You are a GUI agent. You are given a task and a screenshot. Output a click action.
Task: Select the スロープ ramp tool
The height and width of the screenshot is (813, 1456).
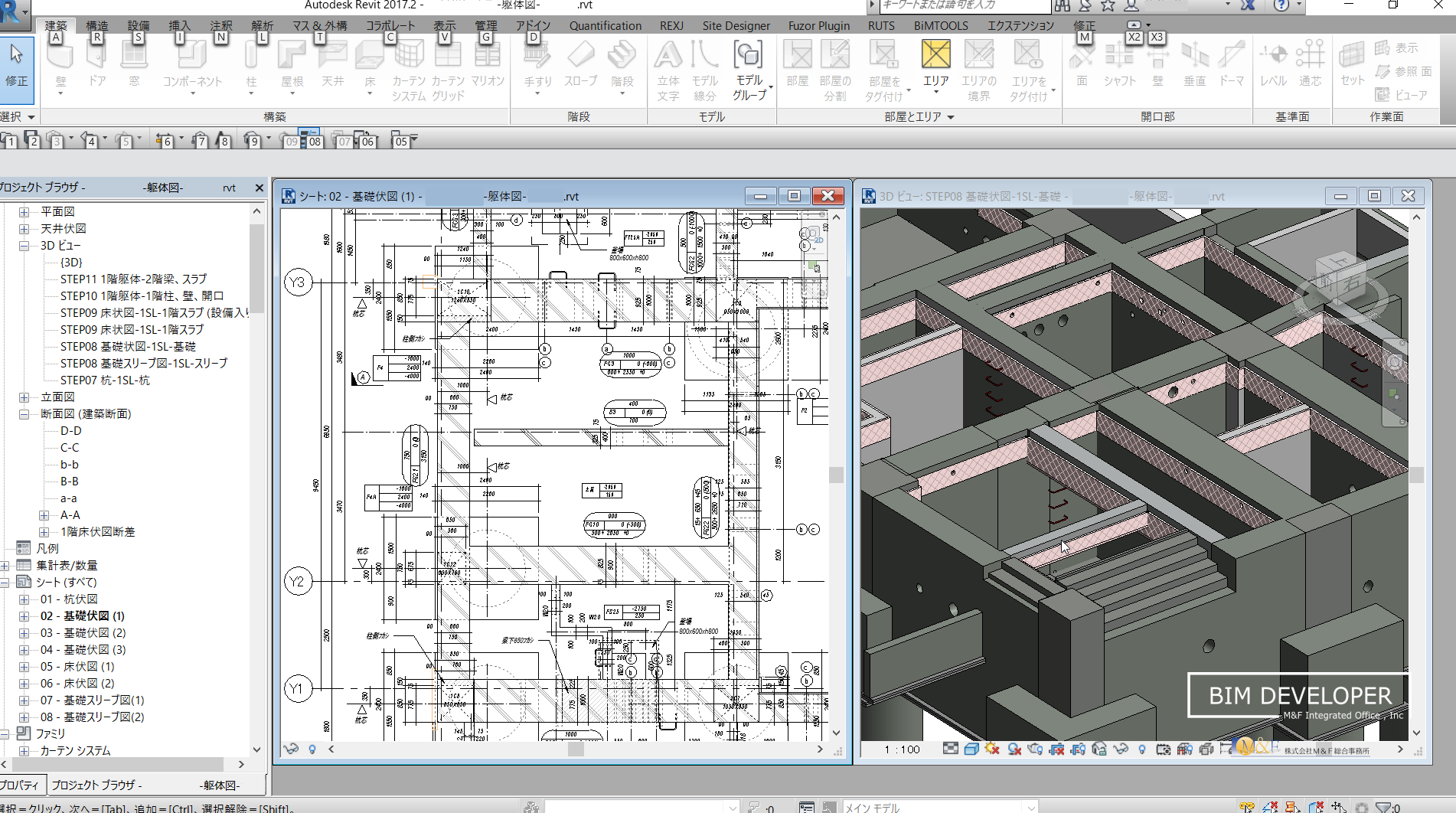pyautogui.click(x=580, y=66)
